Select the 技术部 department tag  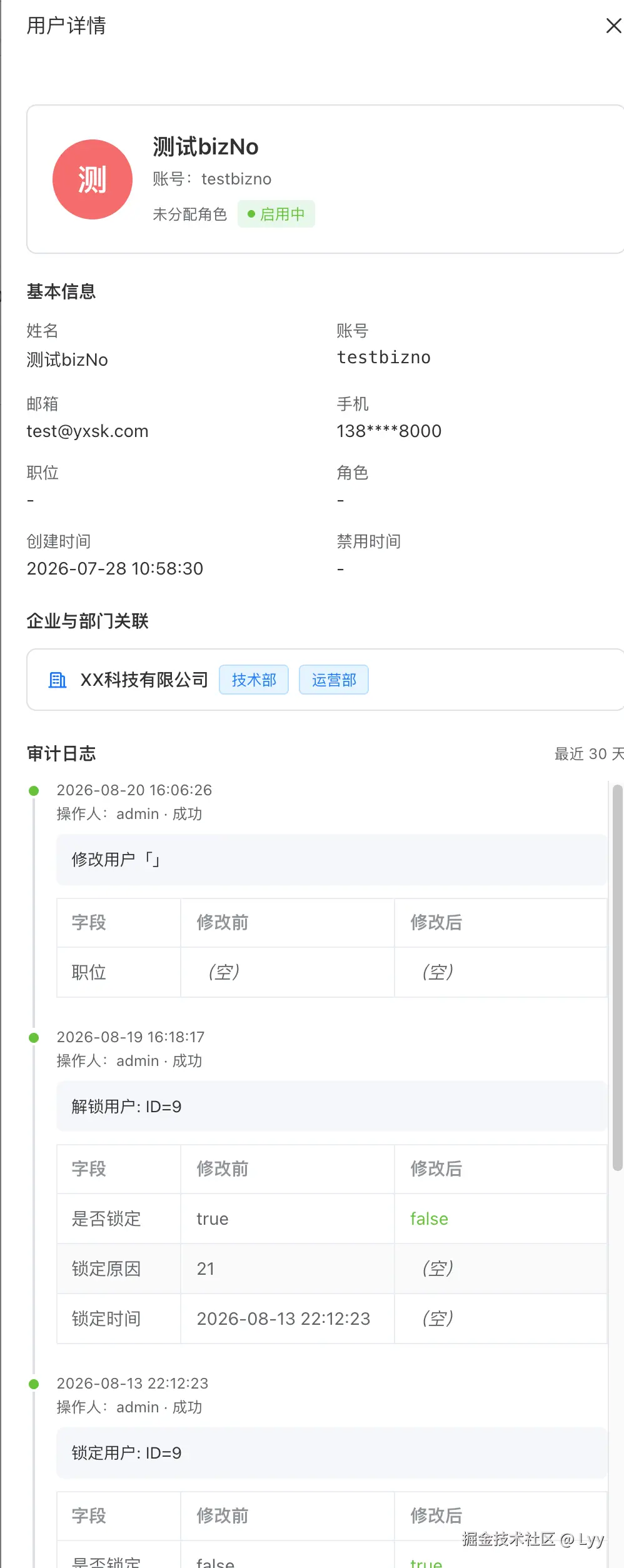coord(254,680)
